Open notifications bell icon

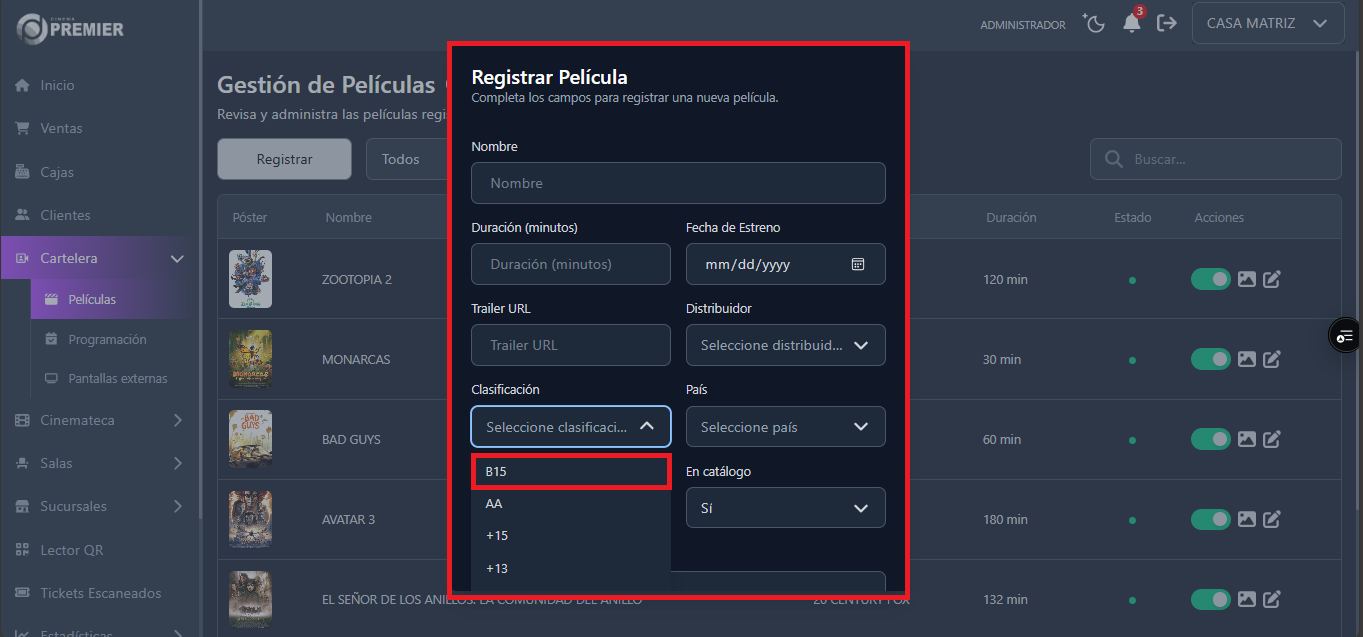click(1132, 23)
